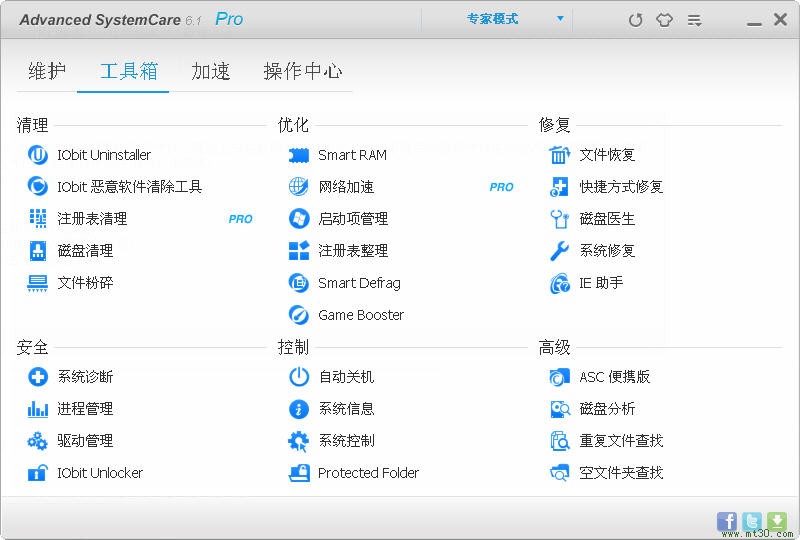Open 文件恢复 recycle bin icon
Screen dimensions: 800x540
tap(559, 155)
